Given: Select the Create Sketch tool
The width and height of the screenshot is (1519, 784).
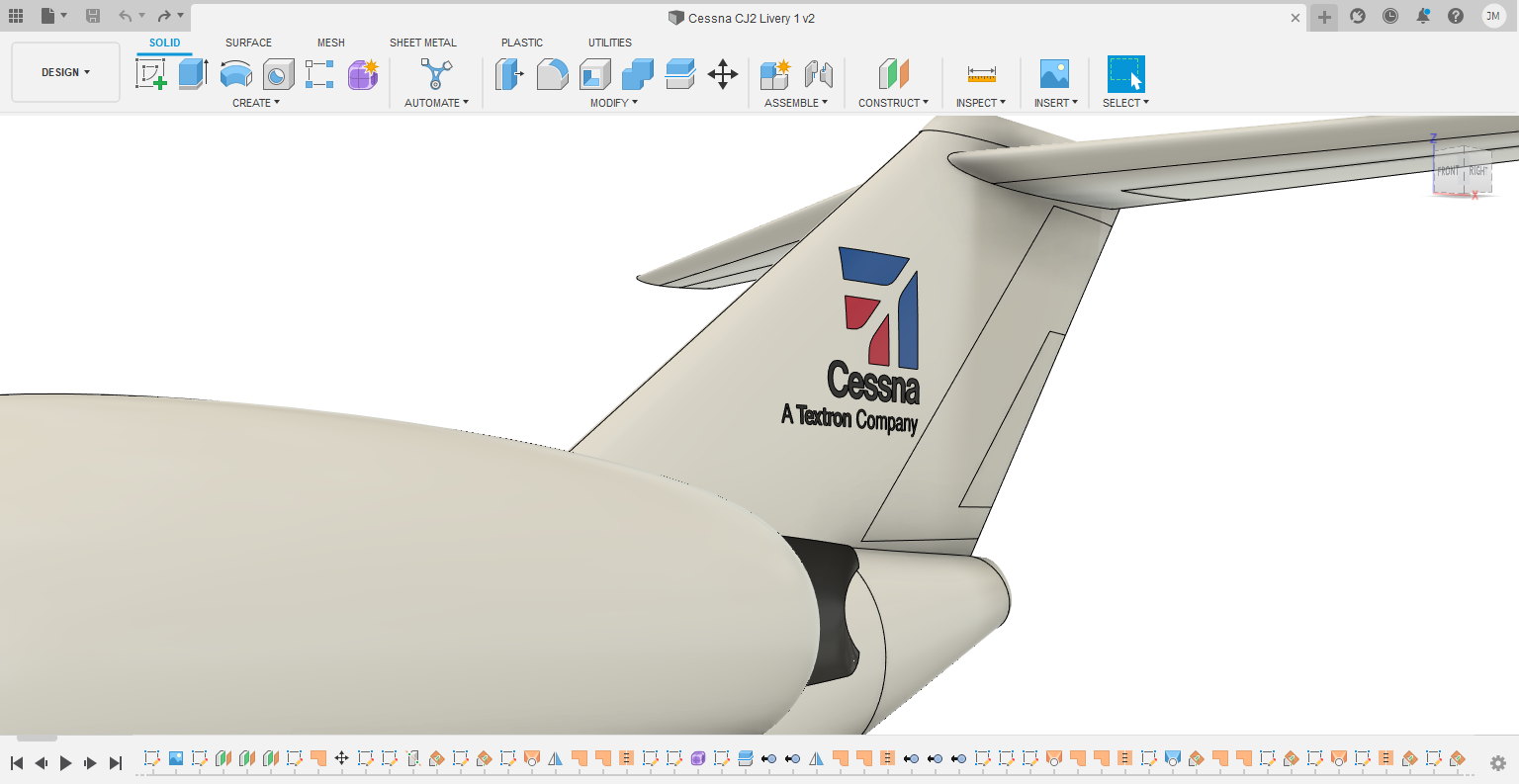Looking at the screenshot, I should point(151,74).
